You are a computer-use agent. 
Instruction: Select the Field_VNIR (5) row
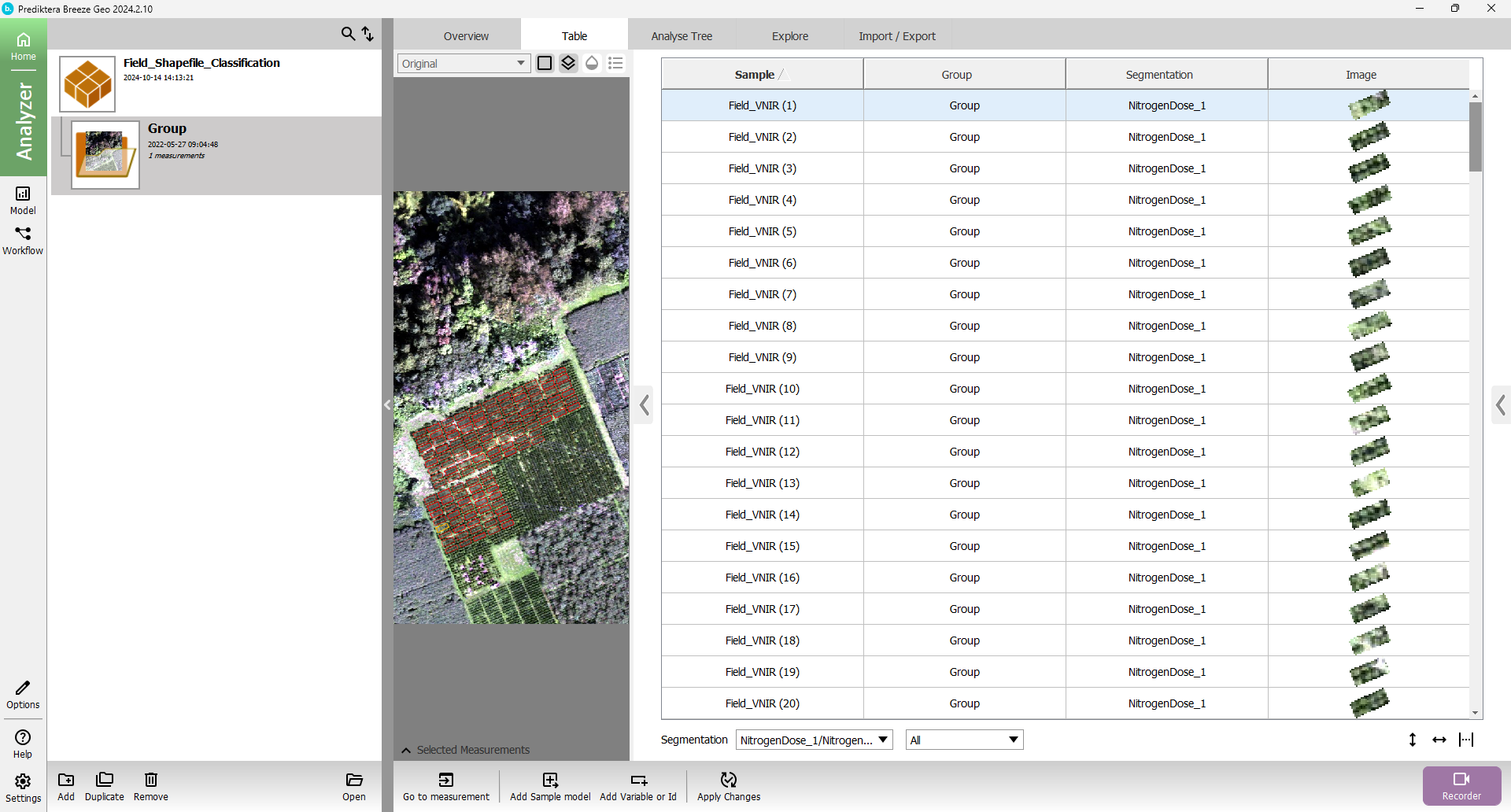coord(762,231)
